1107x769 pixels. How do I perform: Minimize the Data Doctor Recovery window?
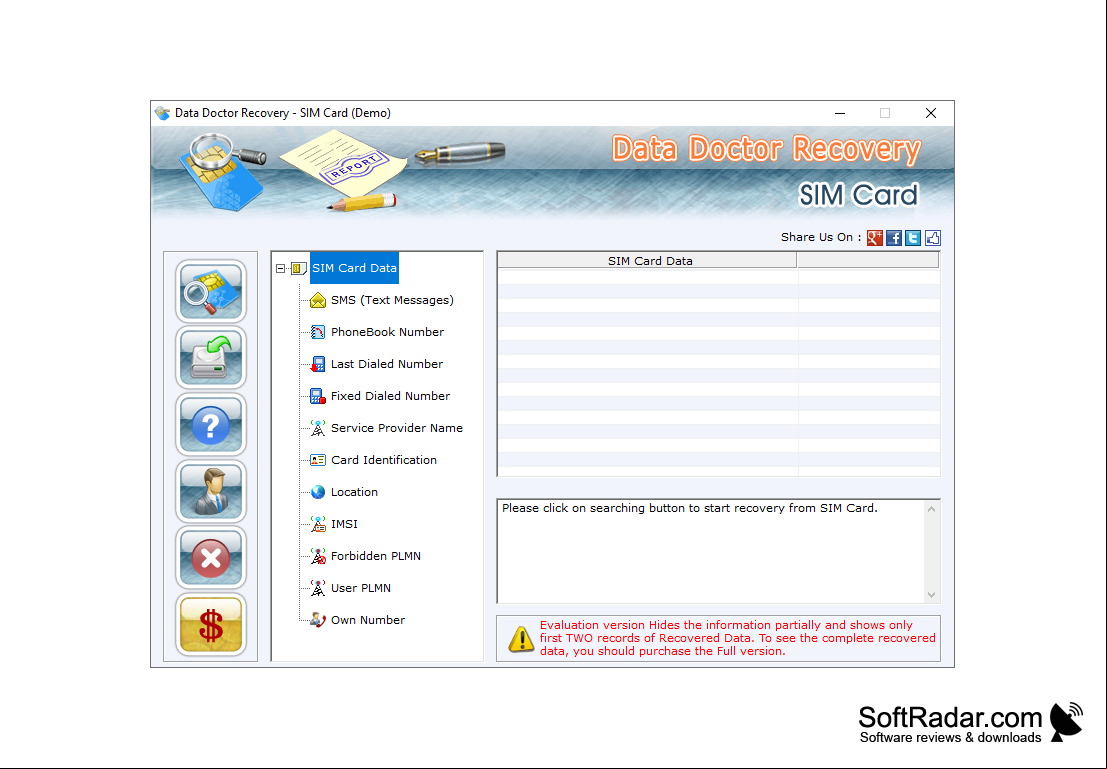(x=839, y=113)
